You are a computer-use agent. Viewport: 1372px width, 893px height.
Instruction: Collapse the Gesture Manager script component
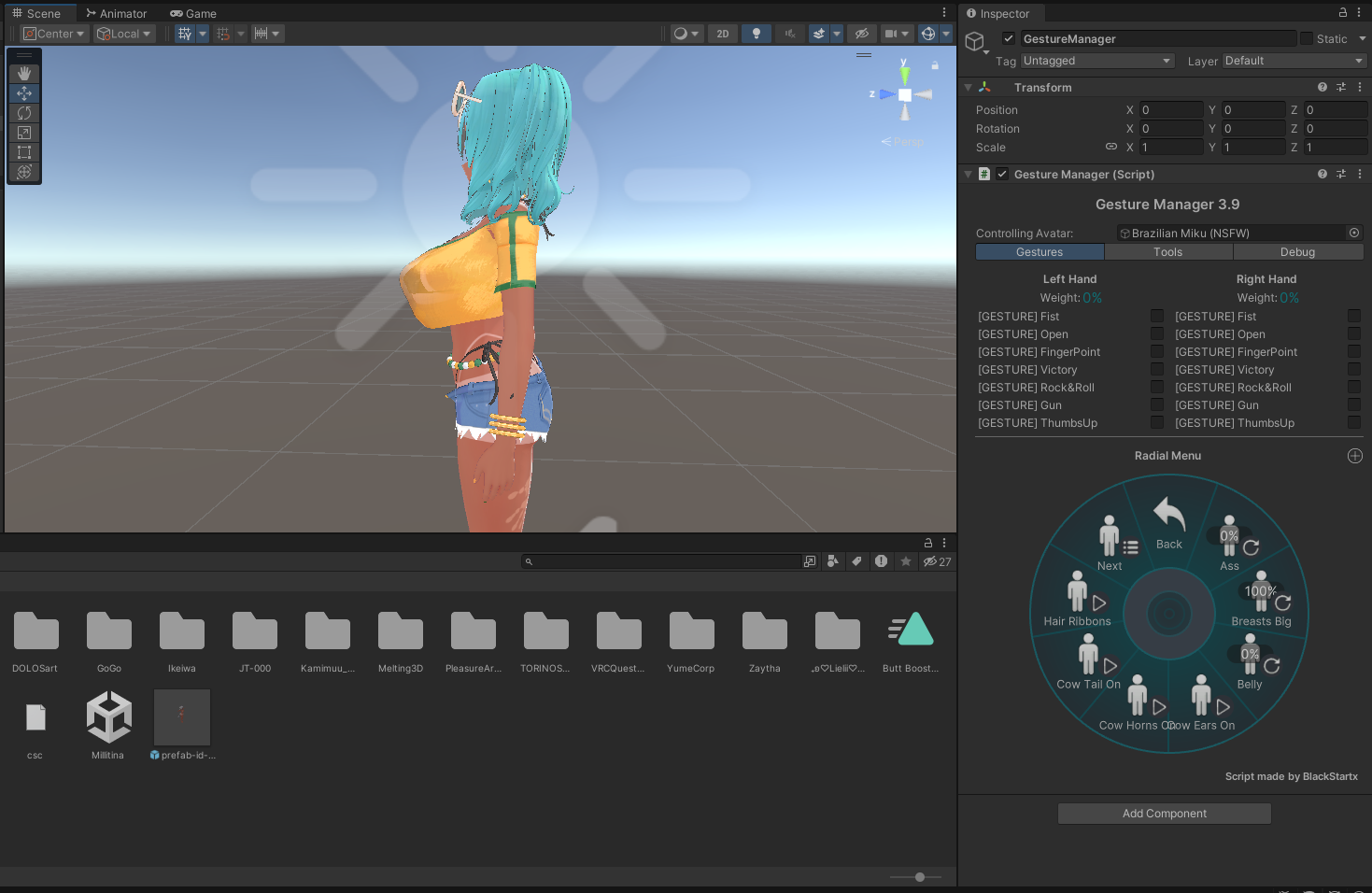pyautogui.click(x=969, y=174)
